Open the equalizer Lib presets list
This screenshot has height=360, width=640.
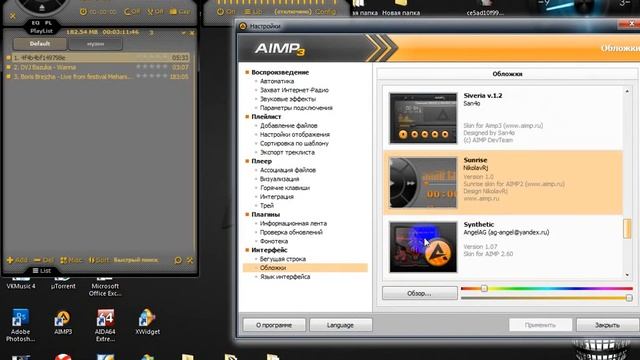click(x=253, y=12)
